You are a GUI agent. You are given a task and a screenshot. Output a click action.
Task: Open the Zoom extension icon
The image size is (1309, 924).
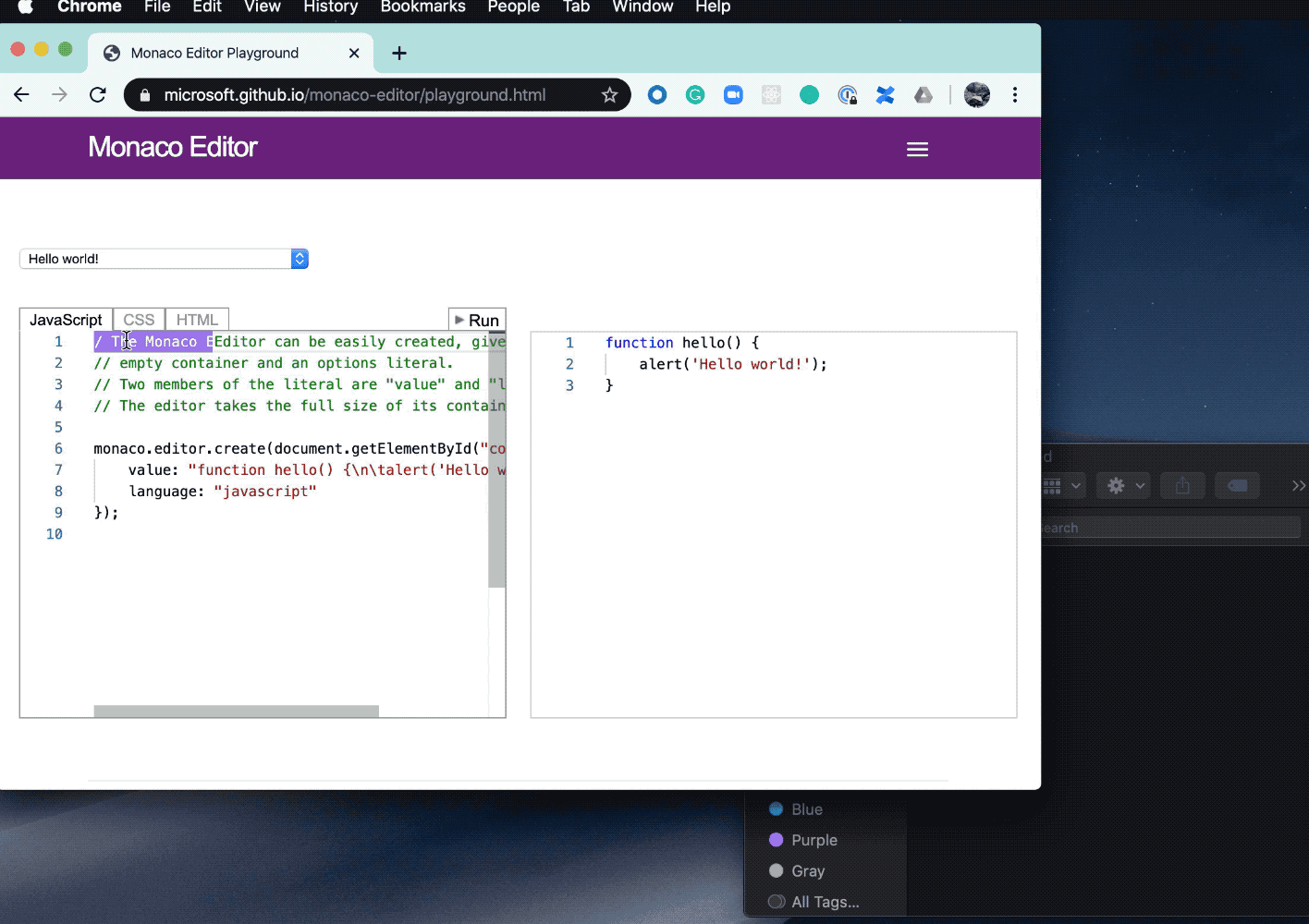coord(733,94)
